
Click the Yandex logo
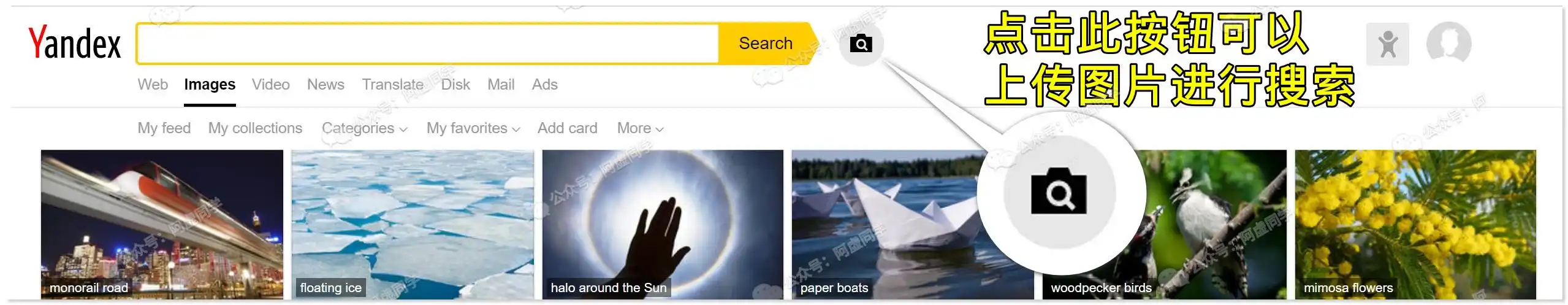tap(75, 43)
